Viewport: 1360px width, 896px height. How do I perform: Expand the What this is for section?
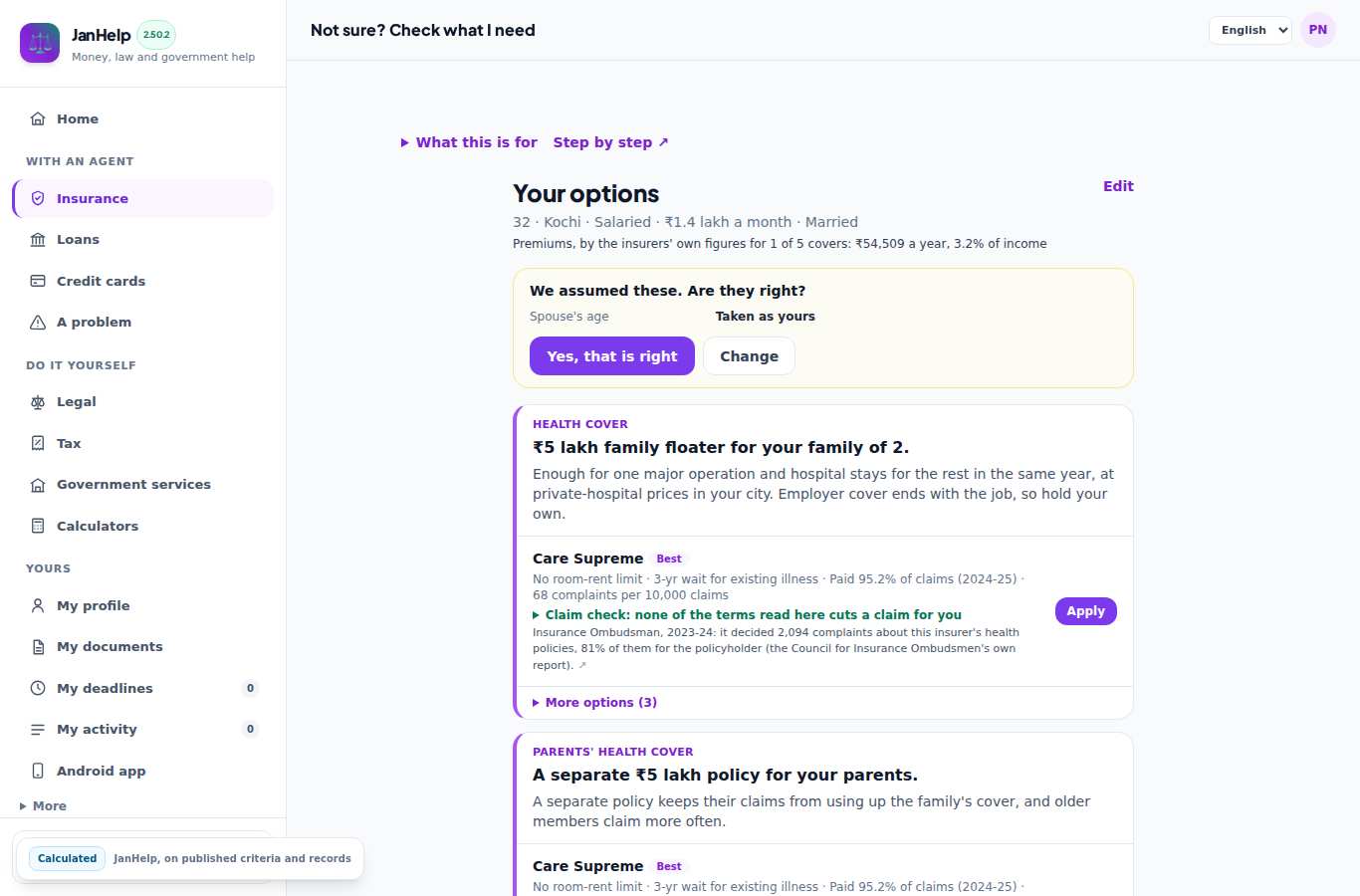(x=469, y=142)
